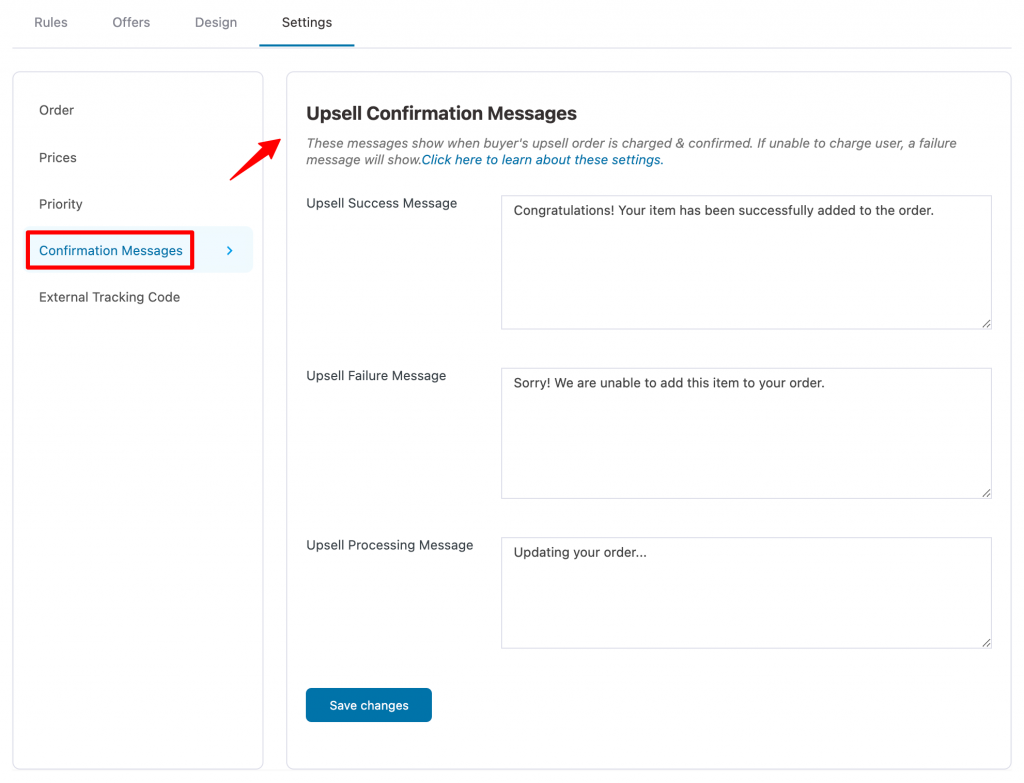The width and height of the screenshot is (1024, 783).
Task: Click the Upsell Failure Message label
Action: [376, 376]
